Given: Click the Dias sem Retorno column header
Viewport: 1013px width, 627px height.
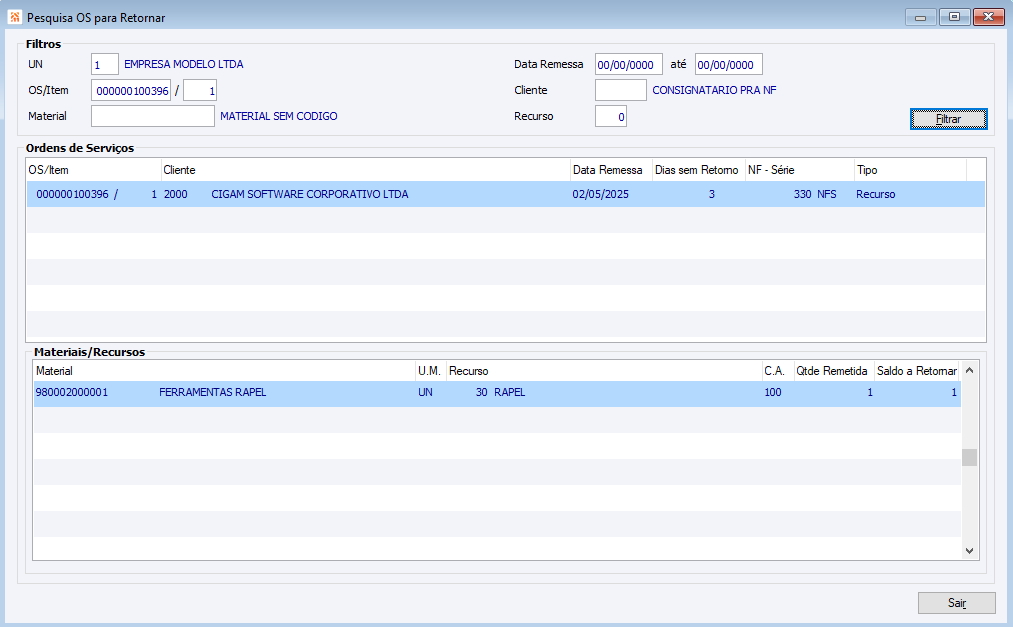Looking at the screenshot, I should coord(698,170).
